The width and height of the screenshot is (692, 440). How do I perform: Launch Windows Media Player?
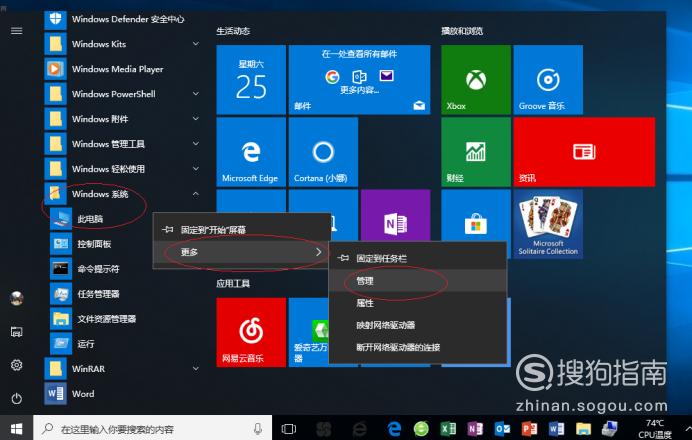121,69
